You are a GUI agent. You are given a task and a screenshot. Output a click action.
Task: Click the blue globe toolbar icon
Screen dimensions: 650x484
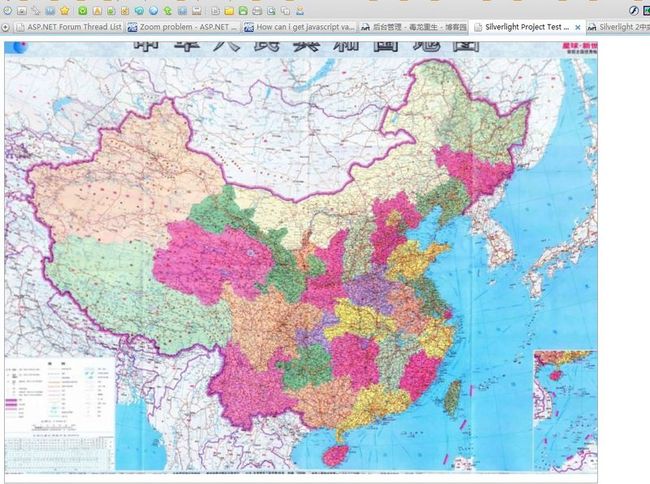[153, 11]
